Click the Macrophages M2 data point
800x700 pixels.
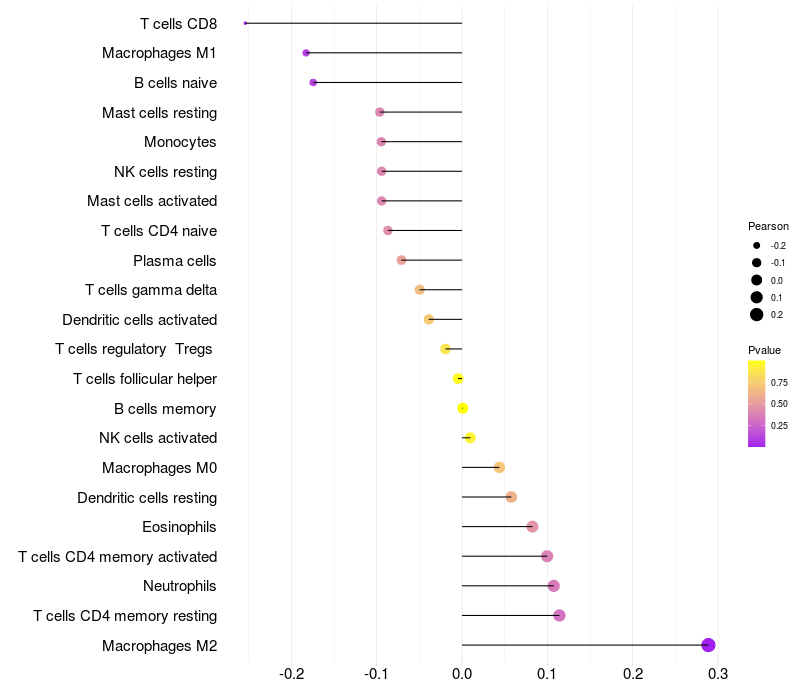point(708,645)
